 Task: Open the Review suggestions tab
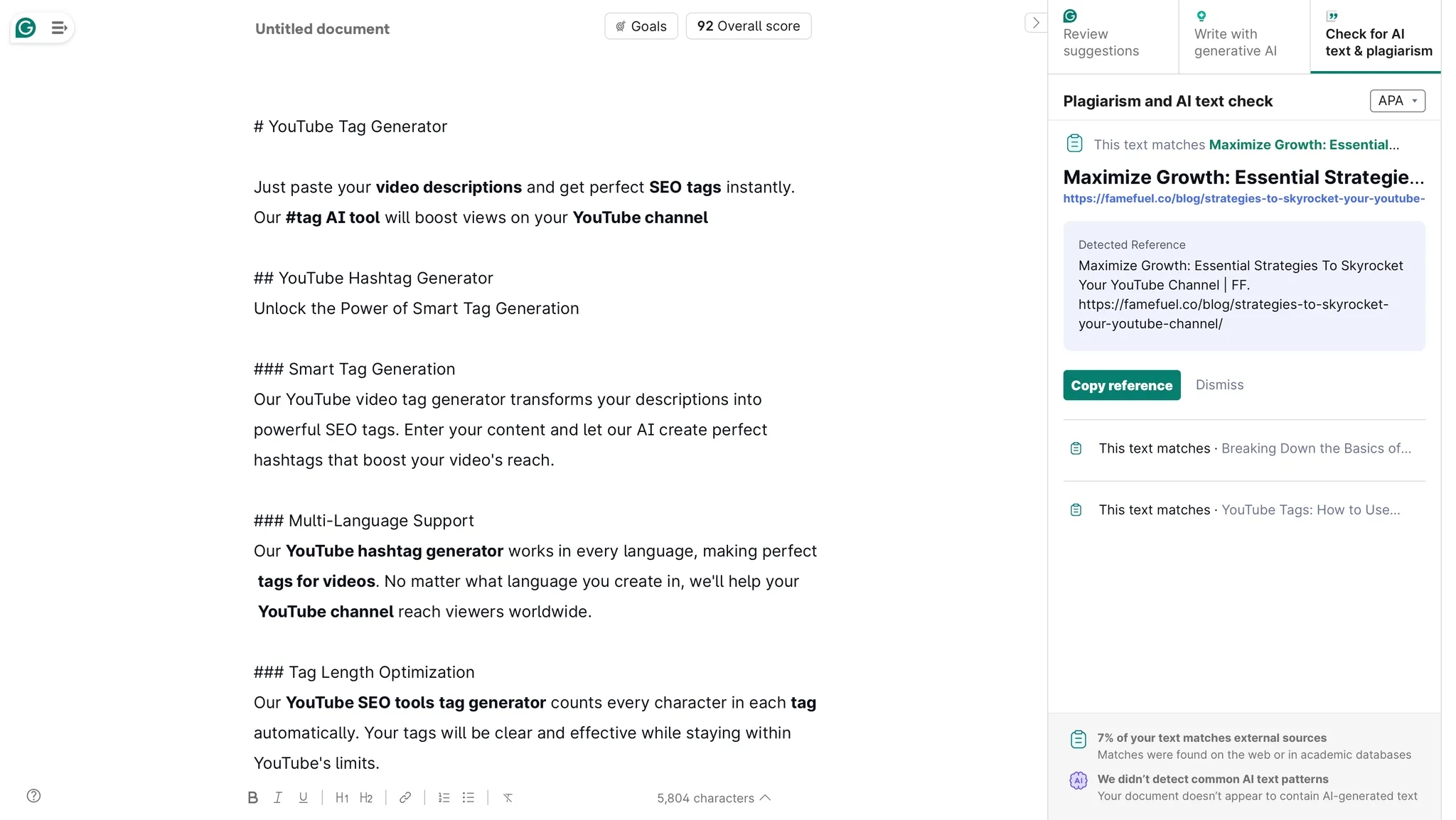pyautogui.click(x=1113, y=36)
